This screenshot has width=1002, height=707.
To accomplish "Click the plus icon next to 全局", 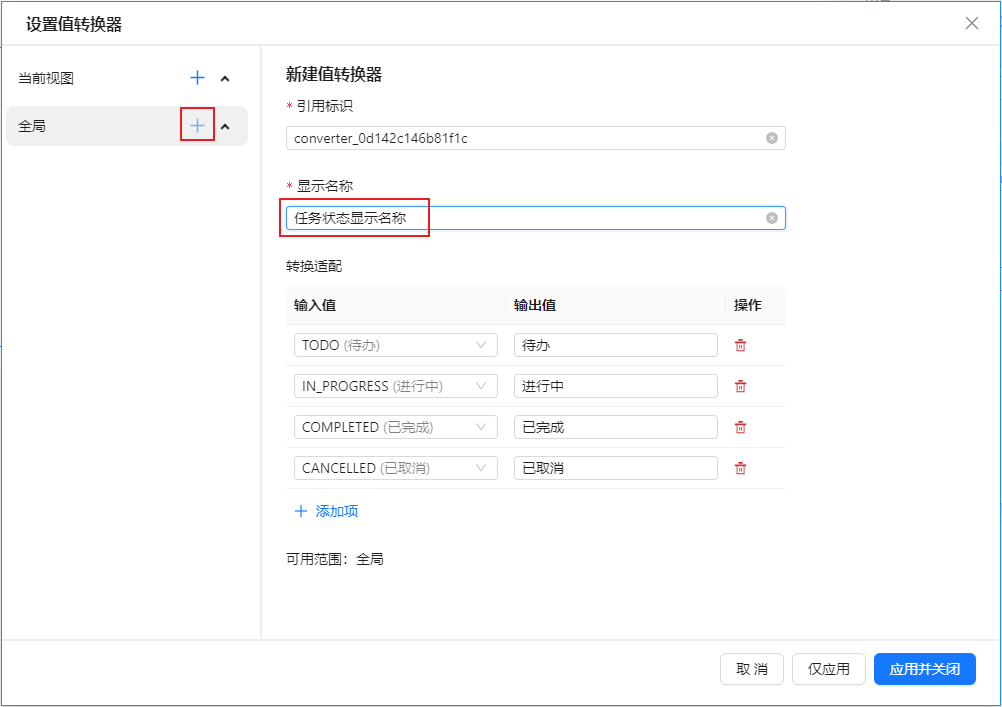I will (198, 126).
